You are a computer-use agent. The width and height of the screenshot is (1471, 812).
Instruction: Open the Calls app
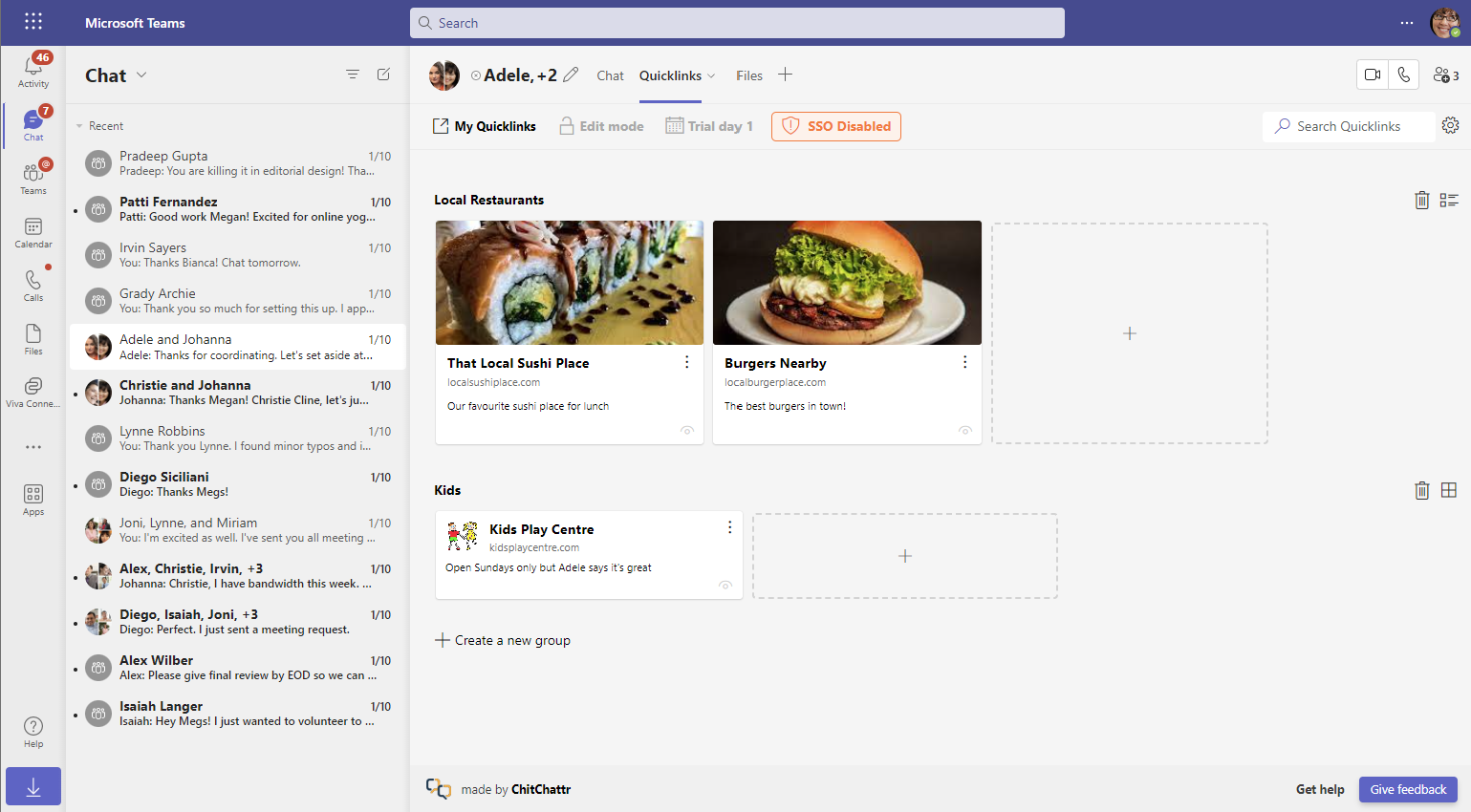click(33, 286)
